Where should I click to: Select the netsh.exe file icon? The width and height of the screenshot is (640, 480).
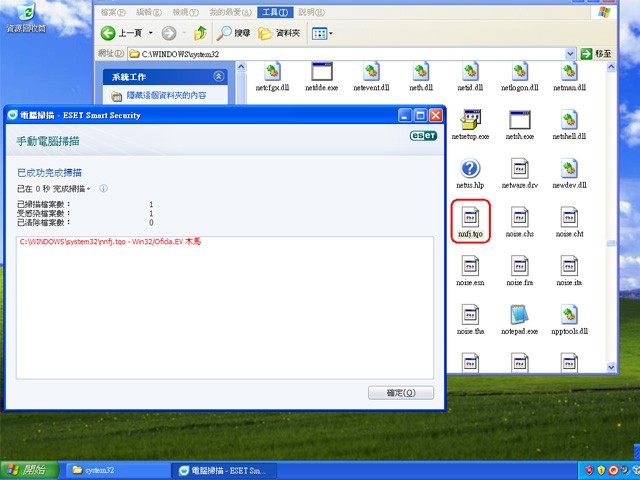520,120
